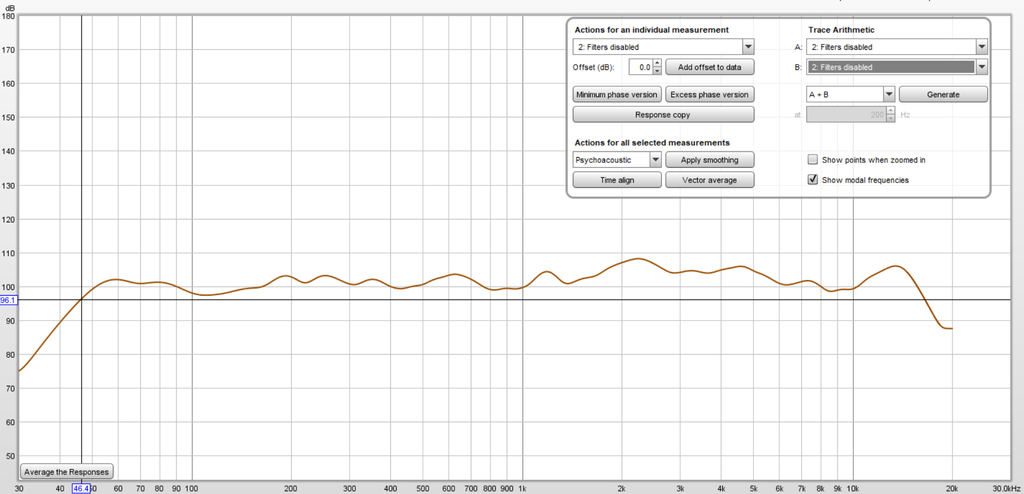Click the 46.4 Hz cursor frequency label

tap(81, 489)
